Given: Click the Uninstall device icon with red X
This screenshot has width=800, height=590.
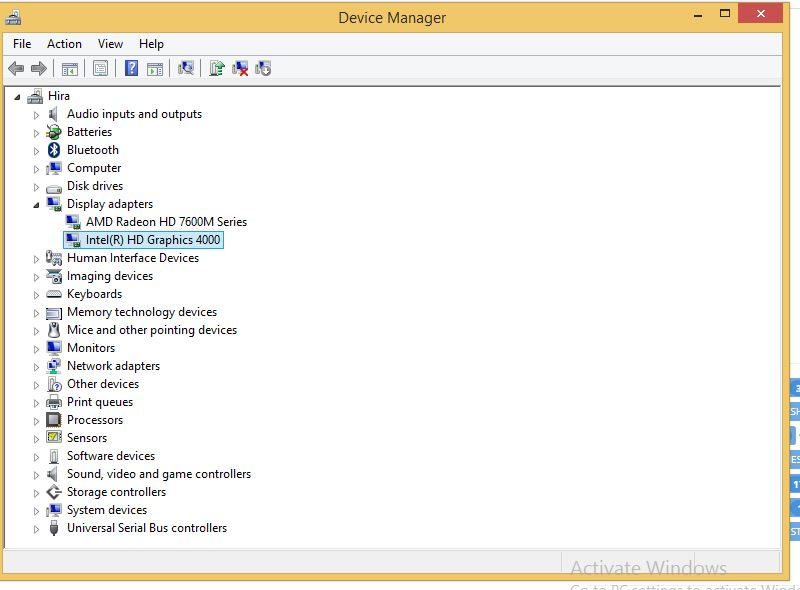Looking at the screenshot, I should click(x=240, y=68).
